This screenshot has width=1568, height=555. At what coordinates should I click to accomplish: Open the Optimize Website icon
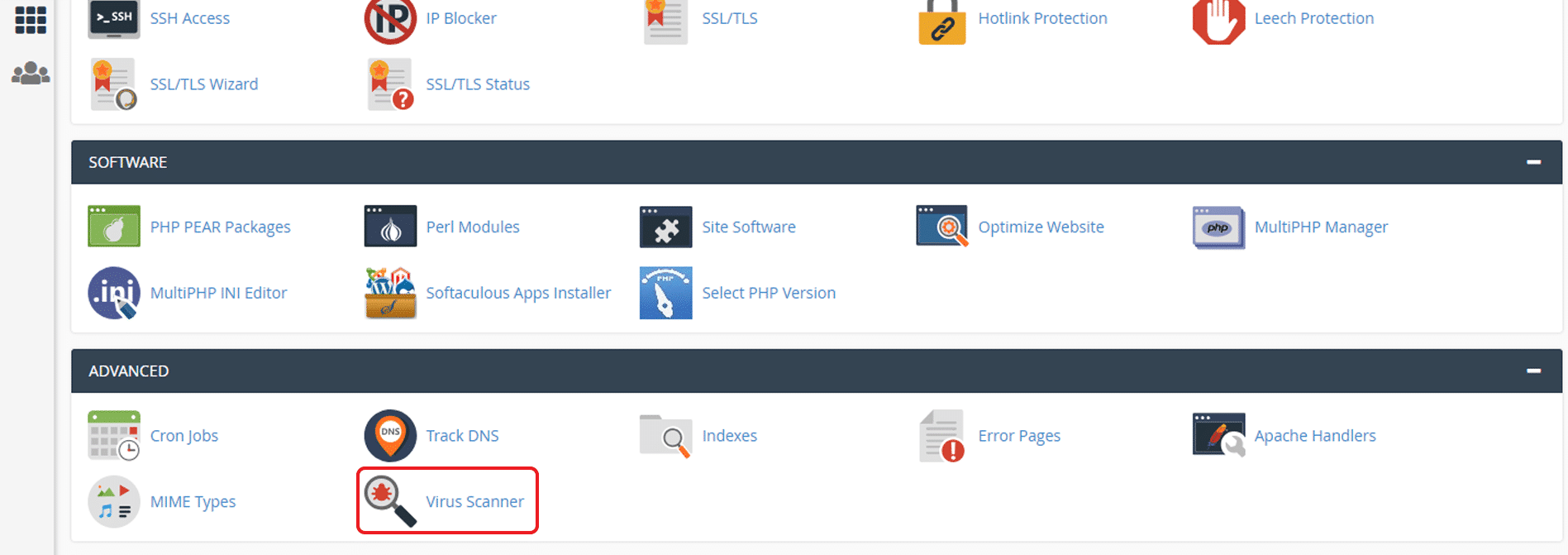coord(941,227)
